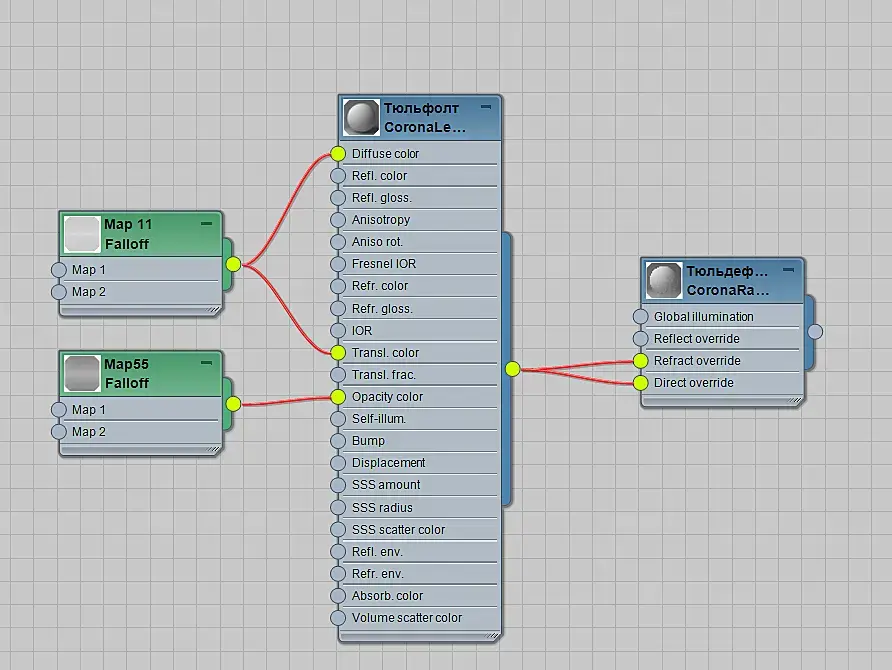
Task: Click the Self-illum. input socket
Action: click(338, 419)
